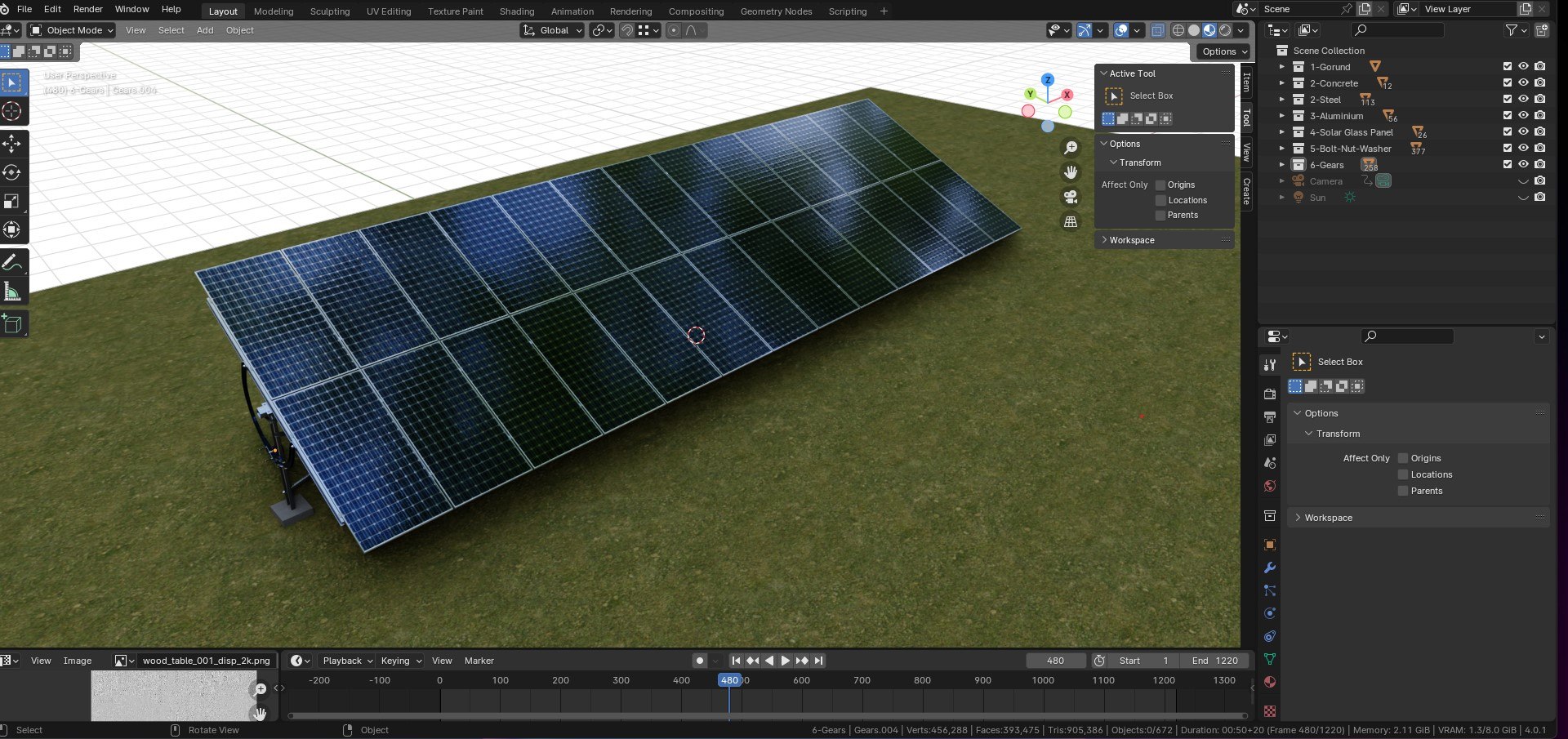Screen dimensions: 1568x739
Task: Expand the 6-Gears collection
Action: click(x=1282, y=165)
